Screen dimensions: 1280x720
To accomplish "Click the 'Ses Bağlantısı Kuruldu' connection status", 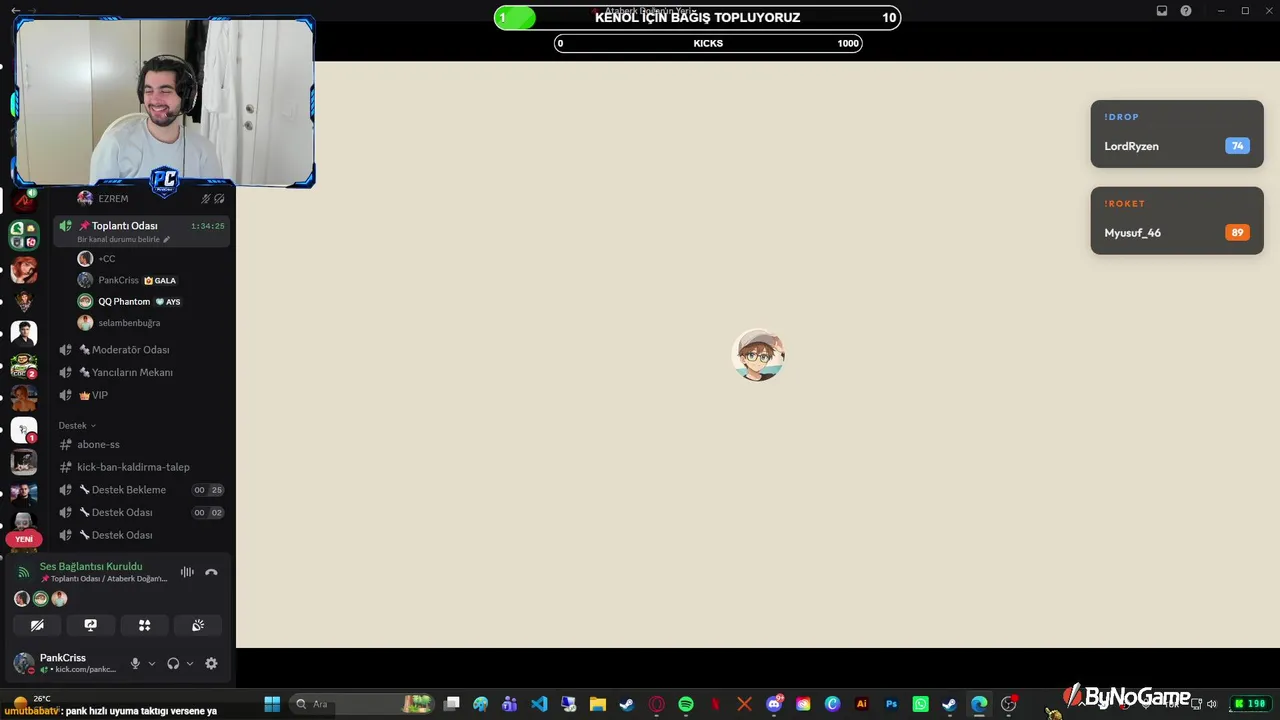I will (x=91, y=566).
